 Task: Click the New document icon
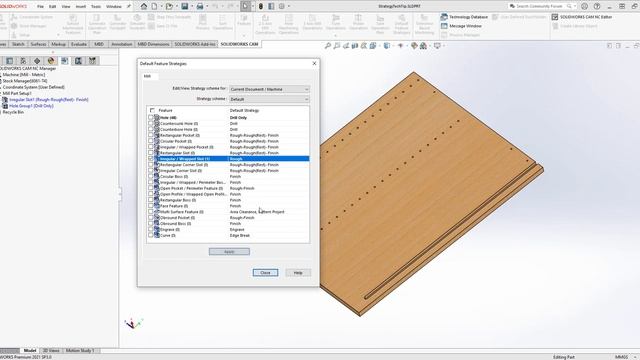(x=154, y=6)
